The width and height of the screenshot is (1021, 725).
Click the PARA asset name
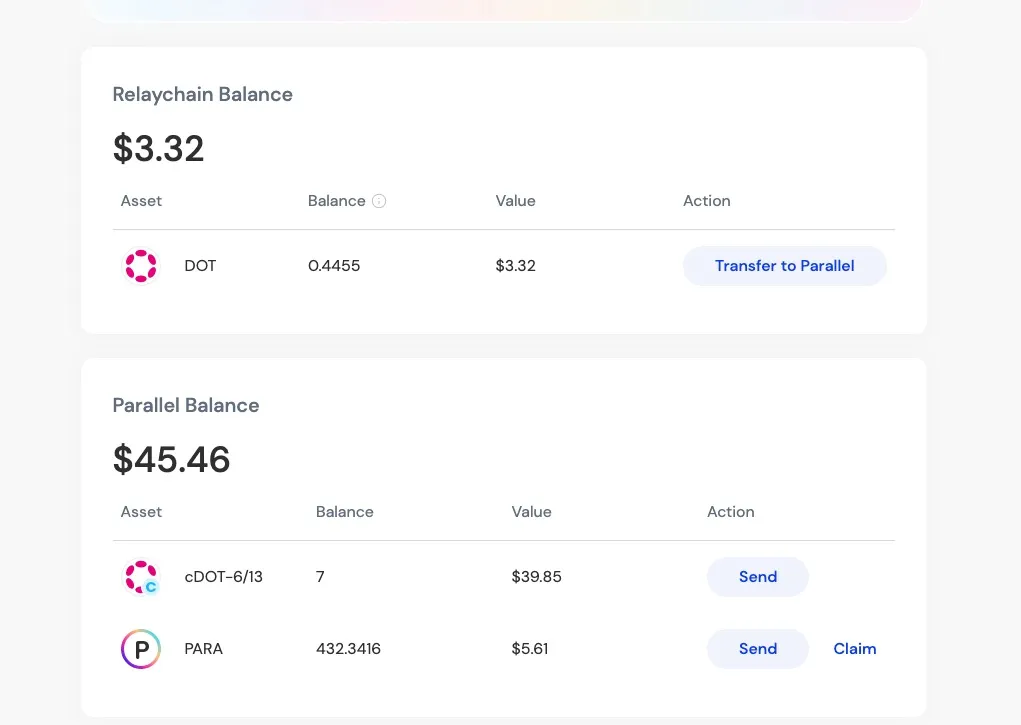pyautogui.click(x=203, y=649)
